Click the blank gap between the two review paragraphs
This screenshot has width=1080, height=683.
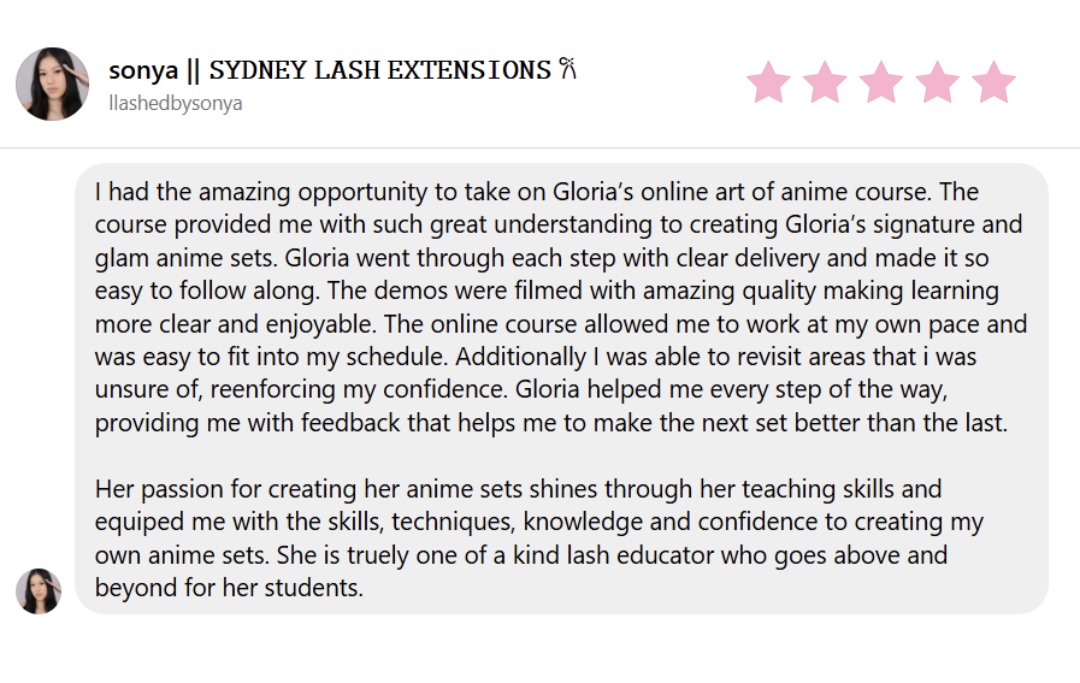point(560,456)
